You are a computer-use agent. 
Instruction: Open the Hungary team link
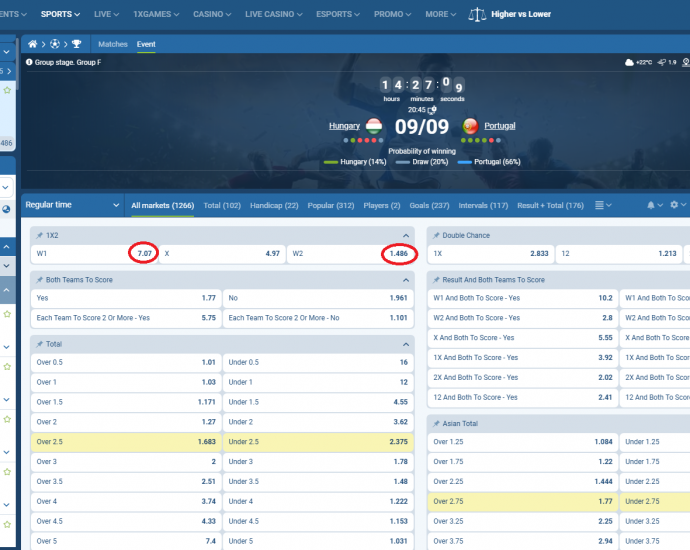pos(344,126)
